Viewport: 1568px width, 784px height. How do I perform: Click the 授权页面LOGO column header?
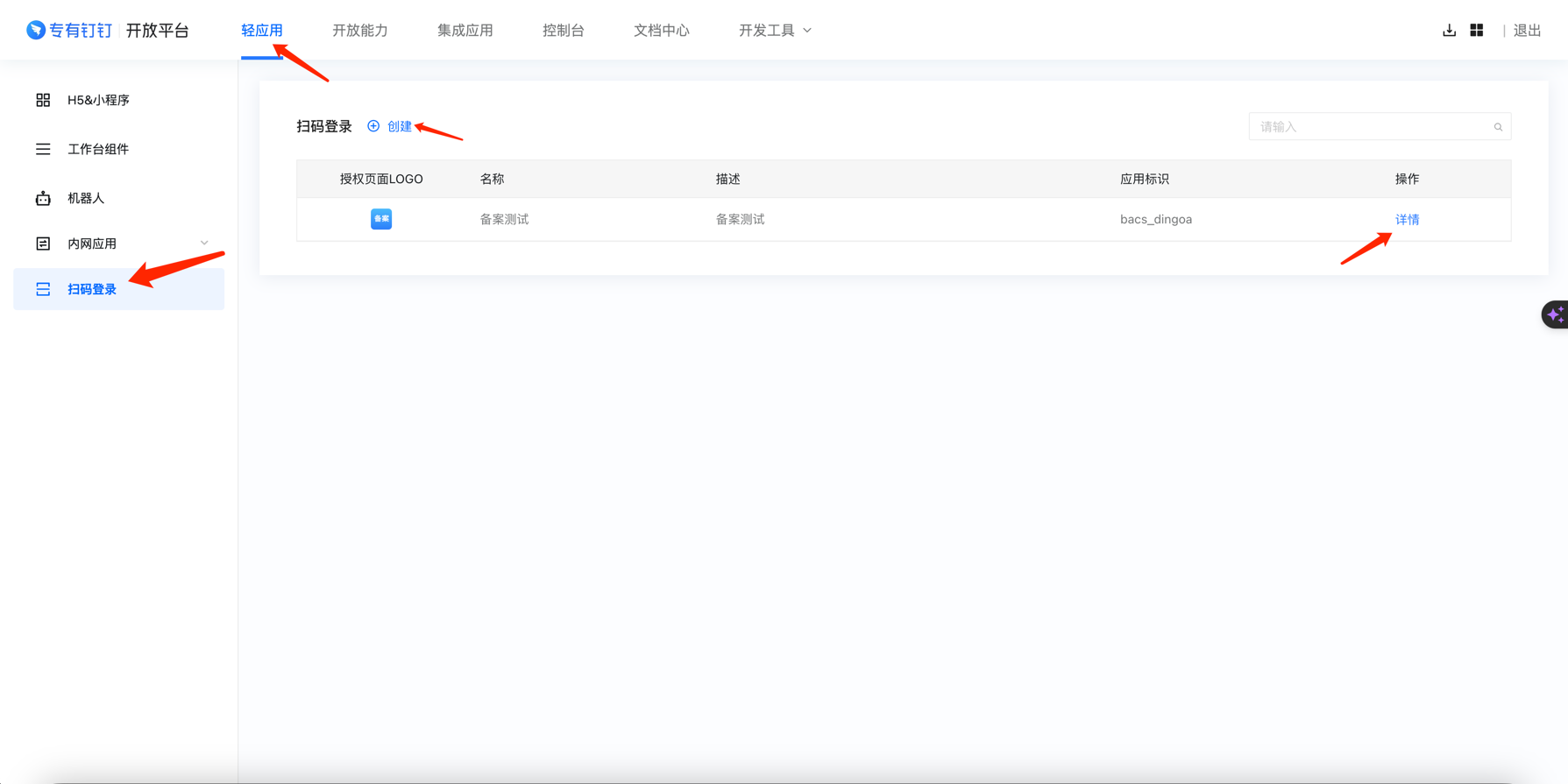point(381,179)
